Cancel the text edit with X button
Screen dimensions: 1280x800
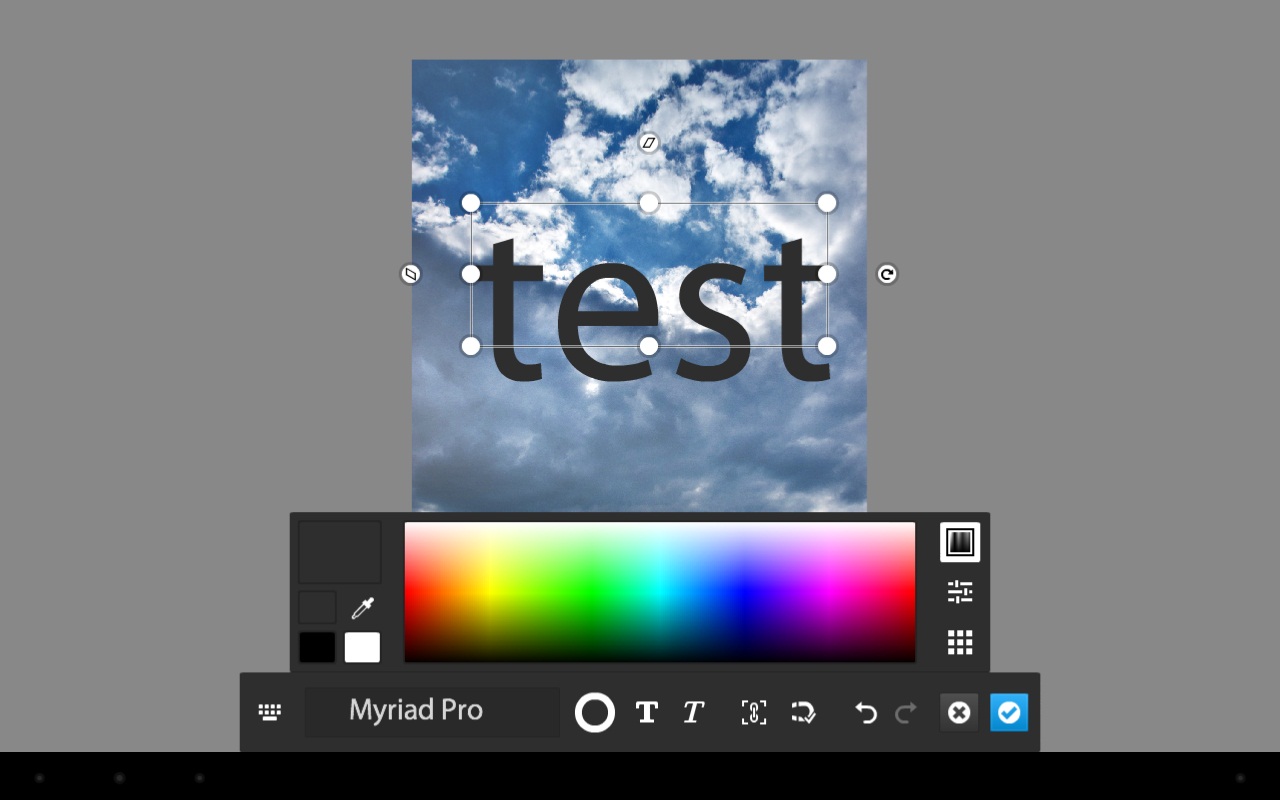(958, 712)
